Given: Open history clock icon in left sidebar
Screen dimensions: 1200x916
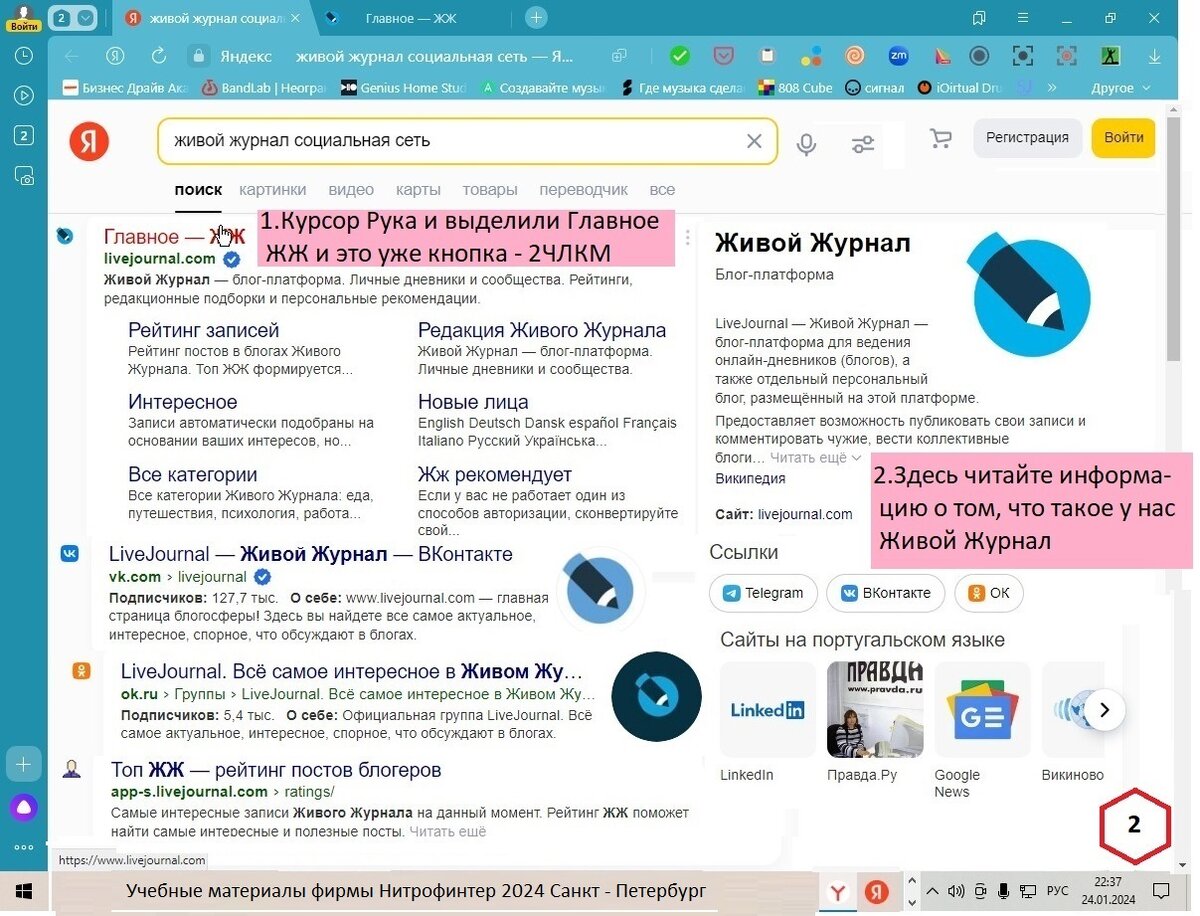Looking at the screenshot, I should click(x=24, y=56).
